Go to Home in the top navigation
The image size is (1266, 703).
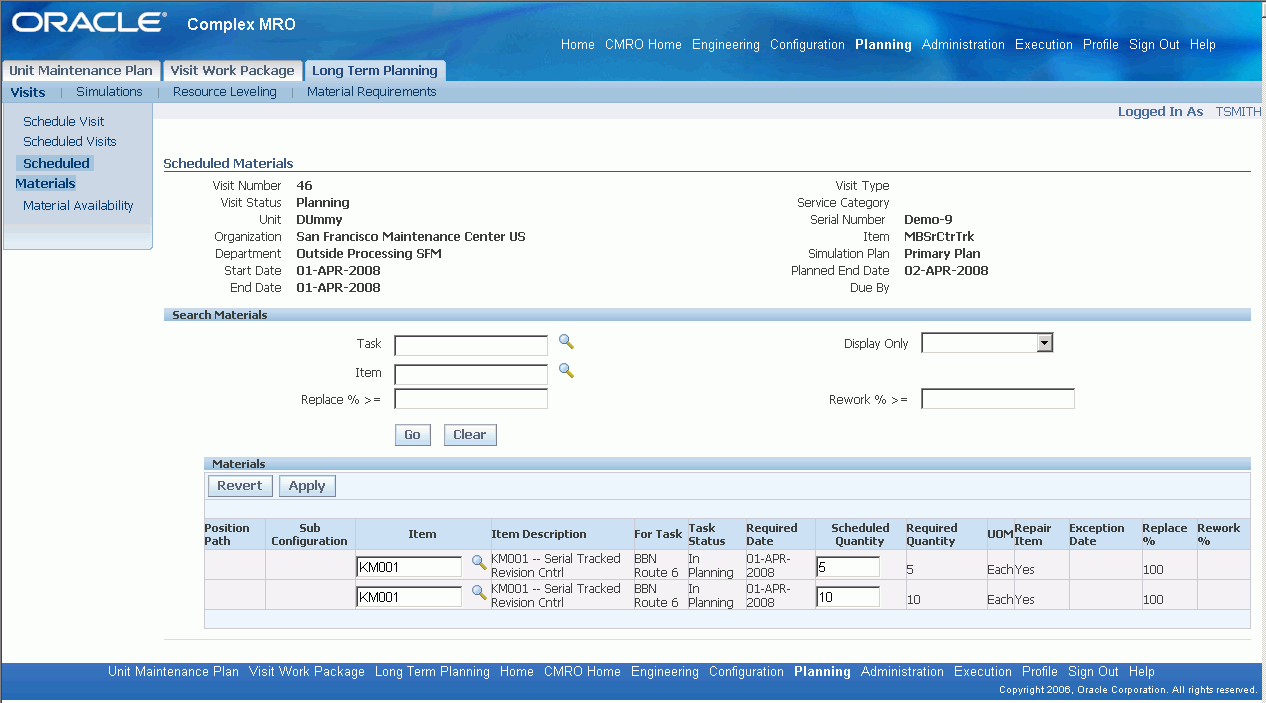pos(578,45)
